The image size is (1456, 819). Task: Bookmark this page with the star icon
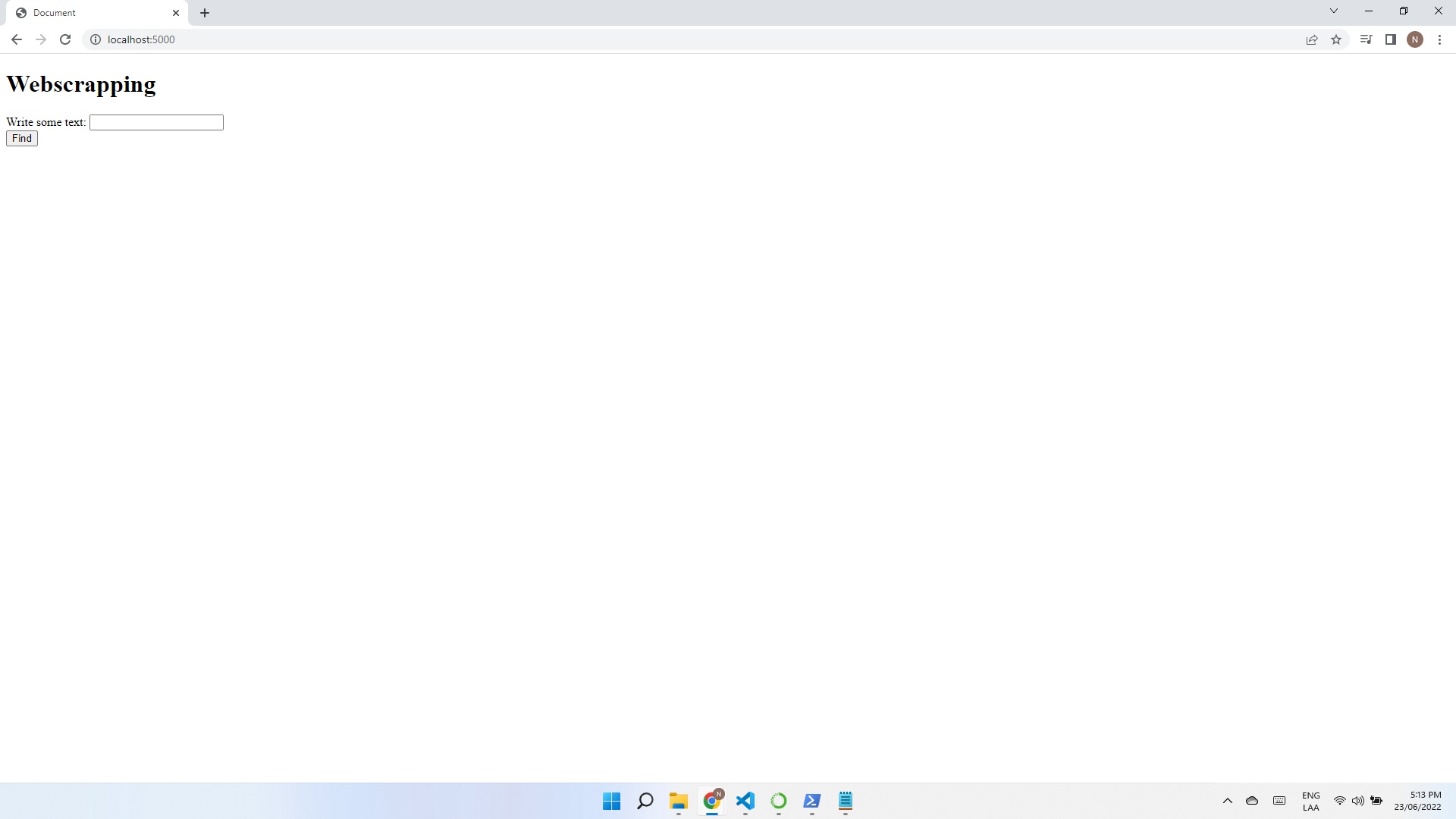point(1336,39)
